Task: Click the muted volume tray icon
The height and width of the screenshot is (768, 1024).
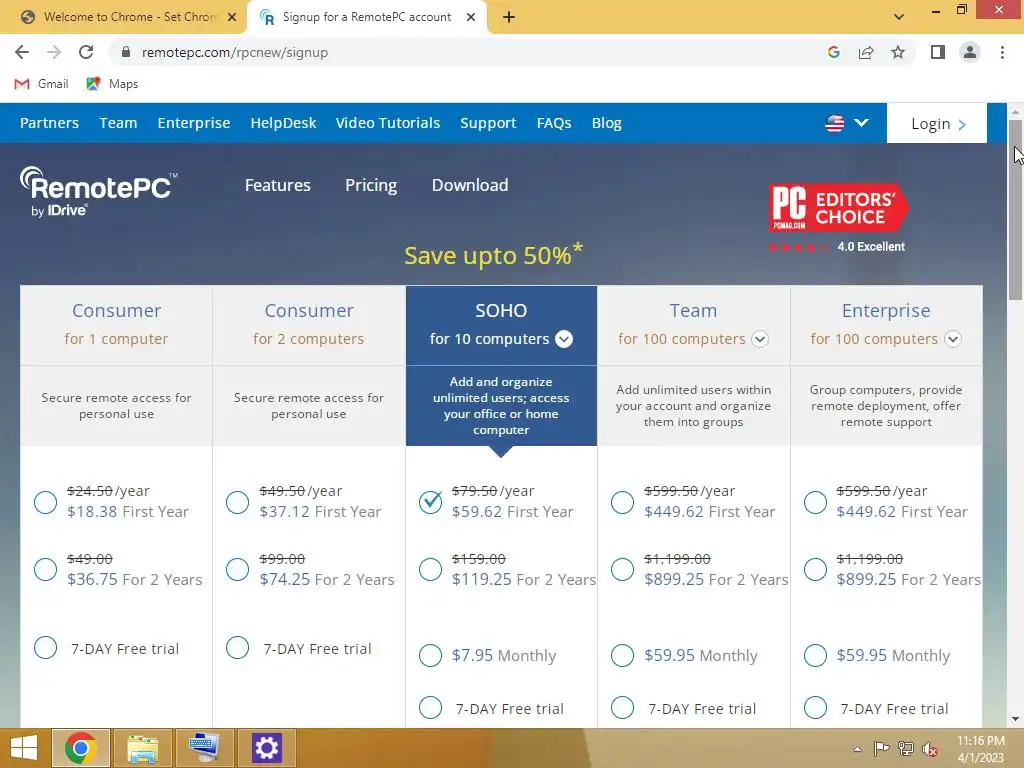Action: [930, 749]
